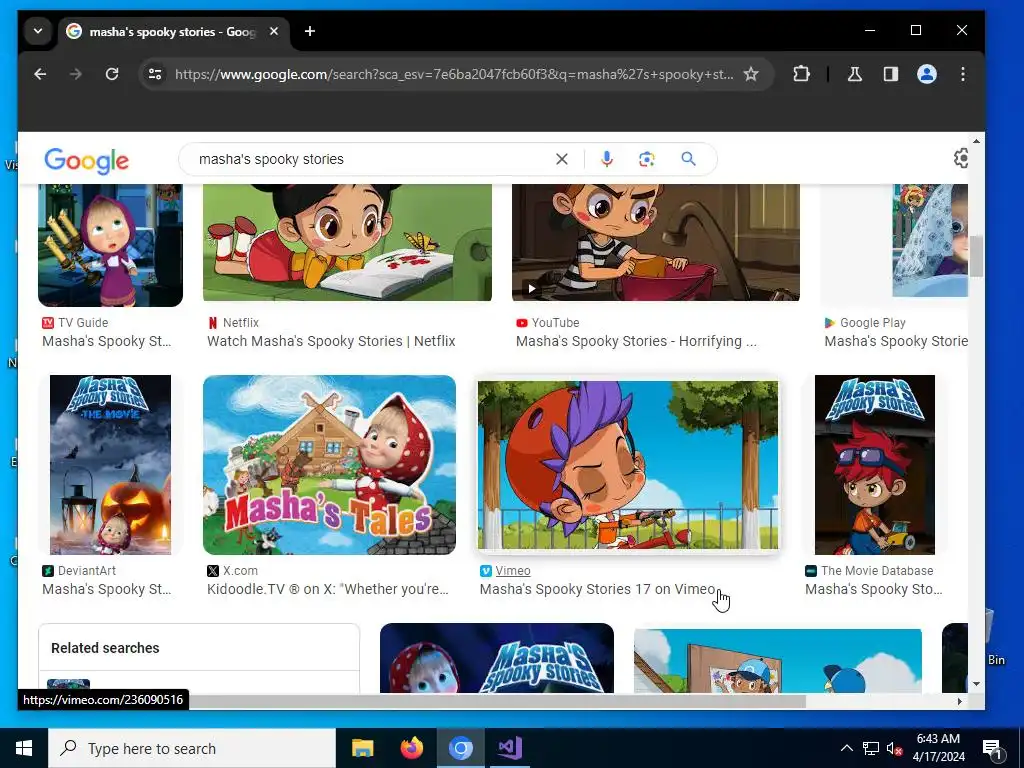The image size is (1024, 768).
Task: Click the forward navigation arrow
Action: pyautogui.click(x=76, y=74)
